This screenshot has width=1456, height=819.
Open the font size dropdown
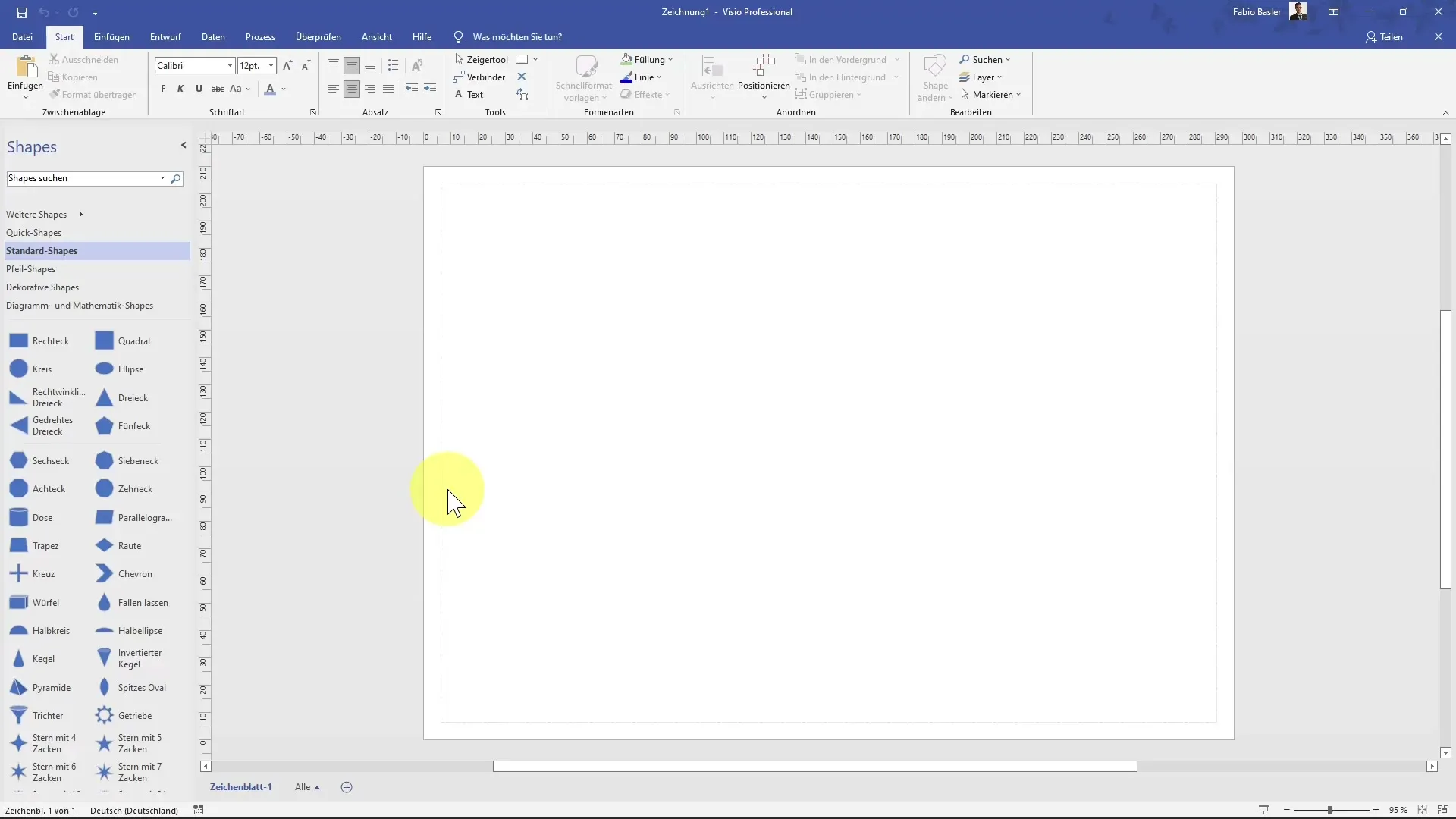271,66
